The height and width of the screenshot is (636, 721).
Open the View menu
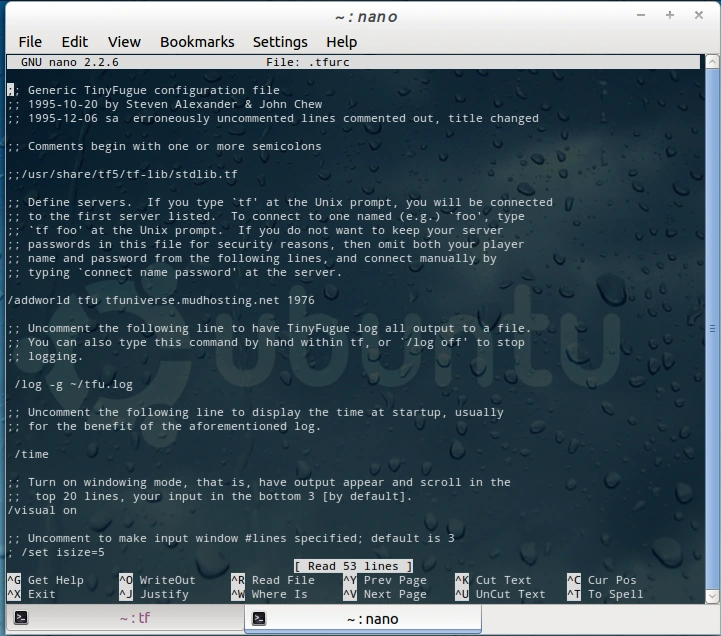click(124, 42)
